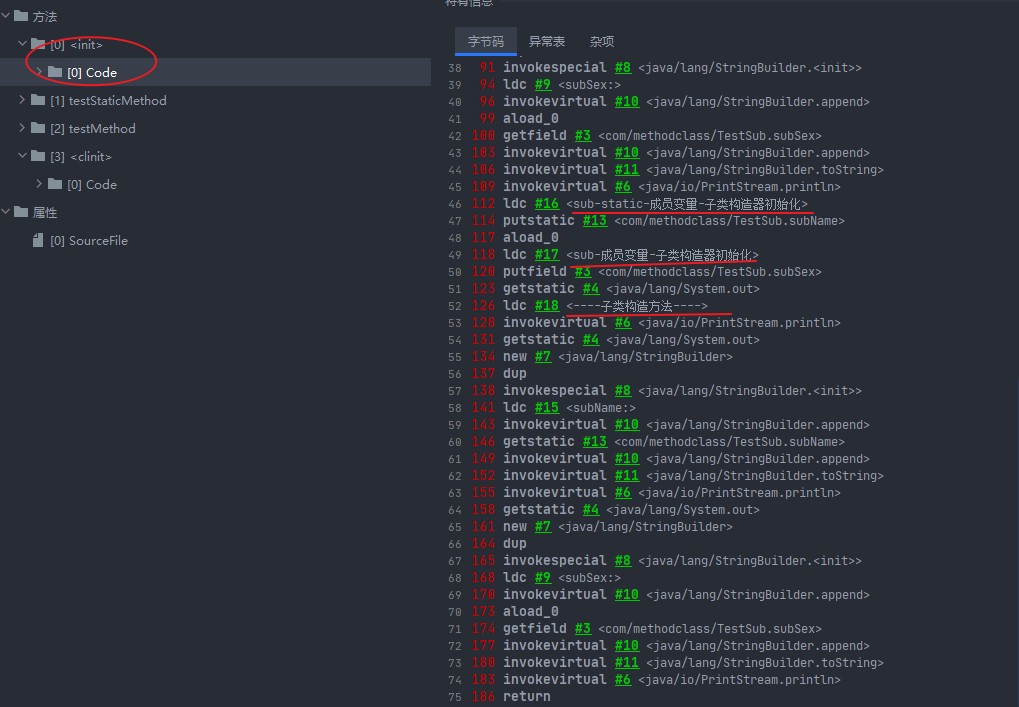This screenshot has width=1019, height=707.
Task: Follow #10 link on line 40
Action: (x=626, y=101)
